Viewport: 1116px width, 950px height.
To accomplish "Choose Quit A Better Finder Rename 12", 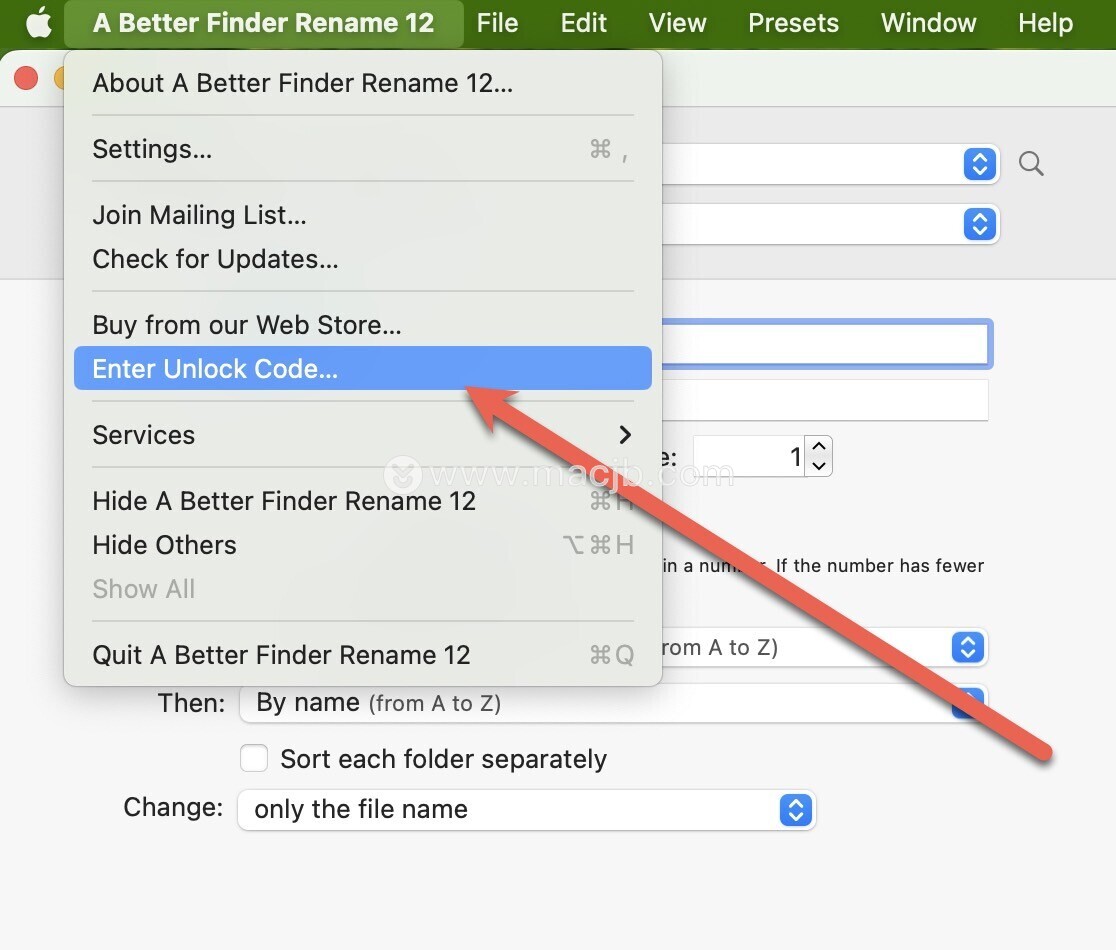I will [363, 655].
